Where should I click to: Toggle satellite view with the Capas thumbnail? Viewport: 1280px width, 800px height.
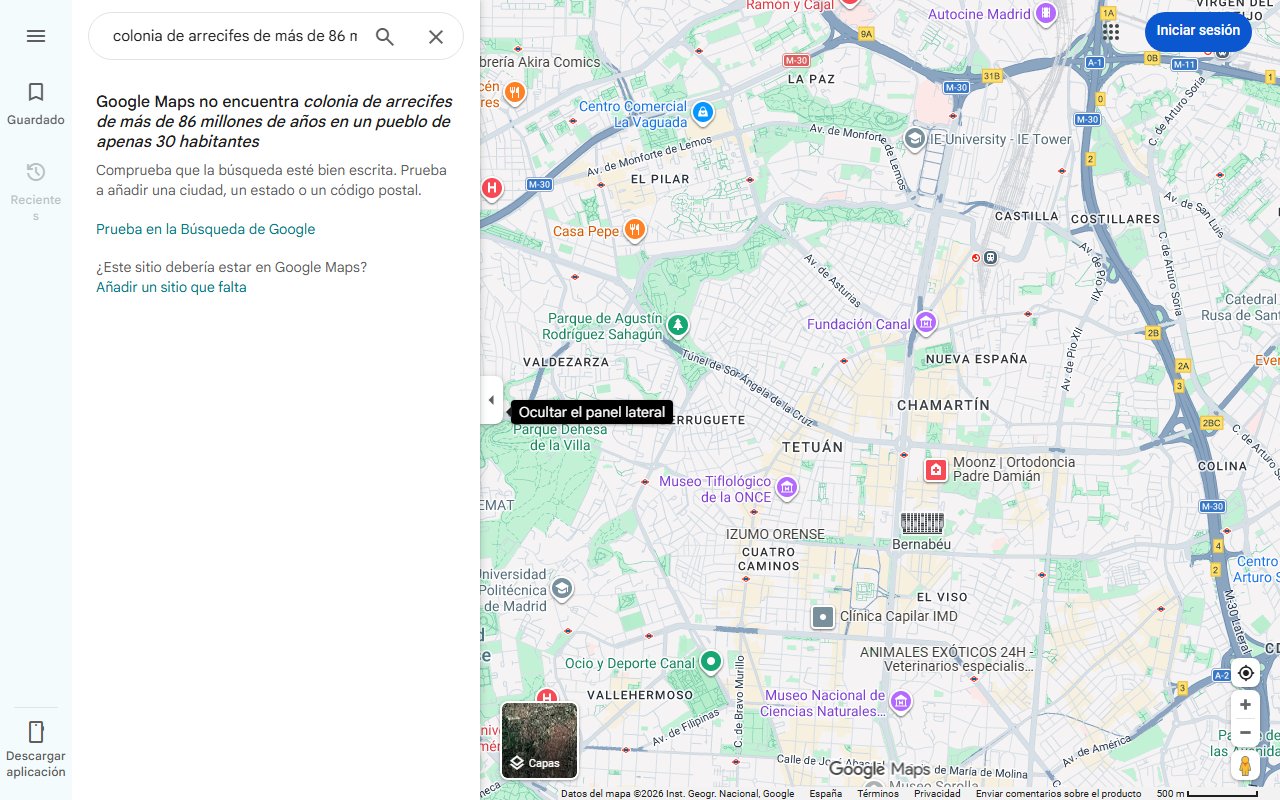tap(539, 740)
